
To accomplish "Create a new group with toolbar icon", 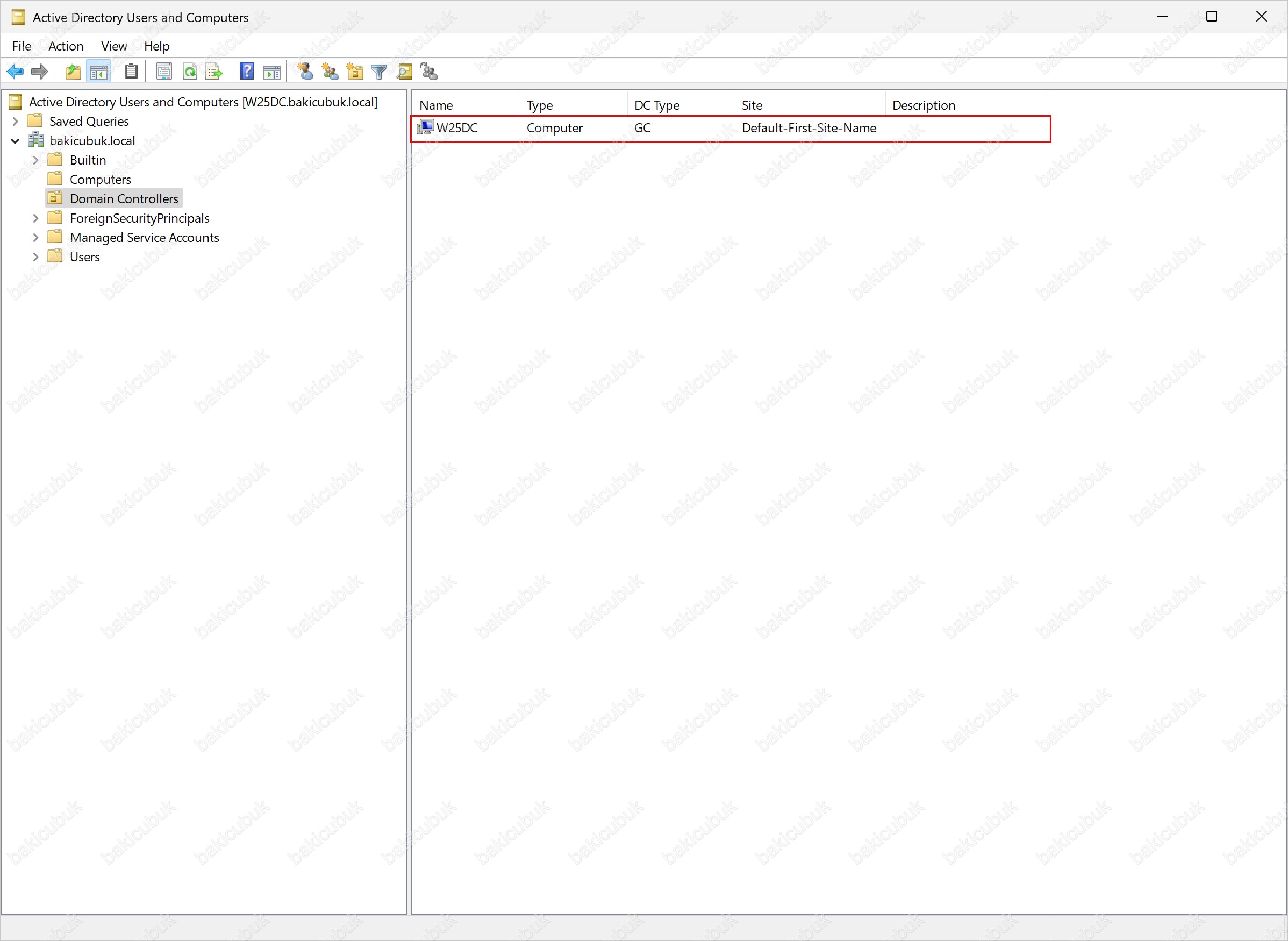I will (330, 72).
